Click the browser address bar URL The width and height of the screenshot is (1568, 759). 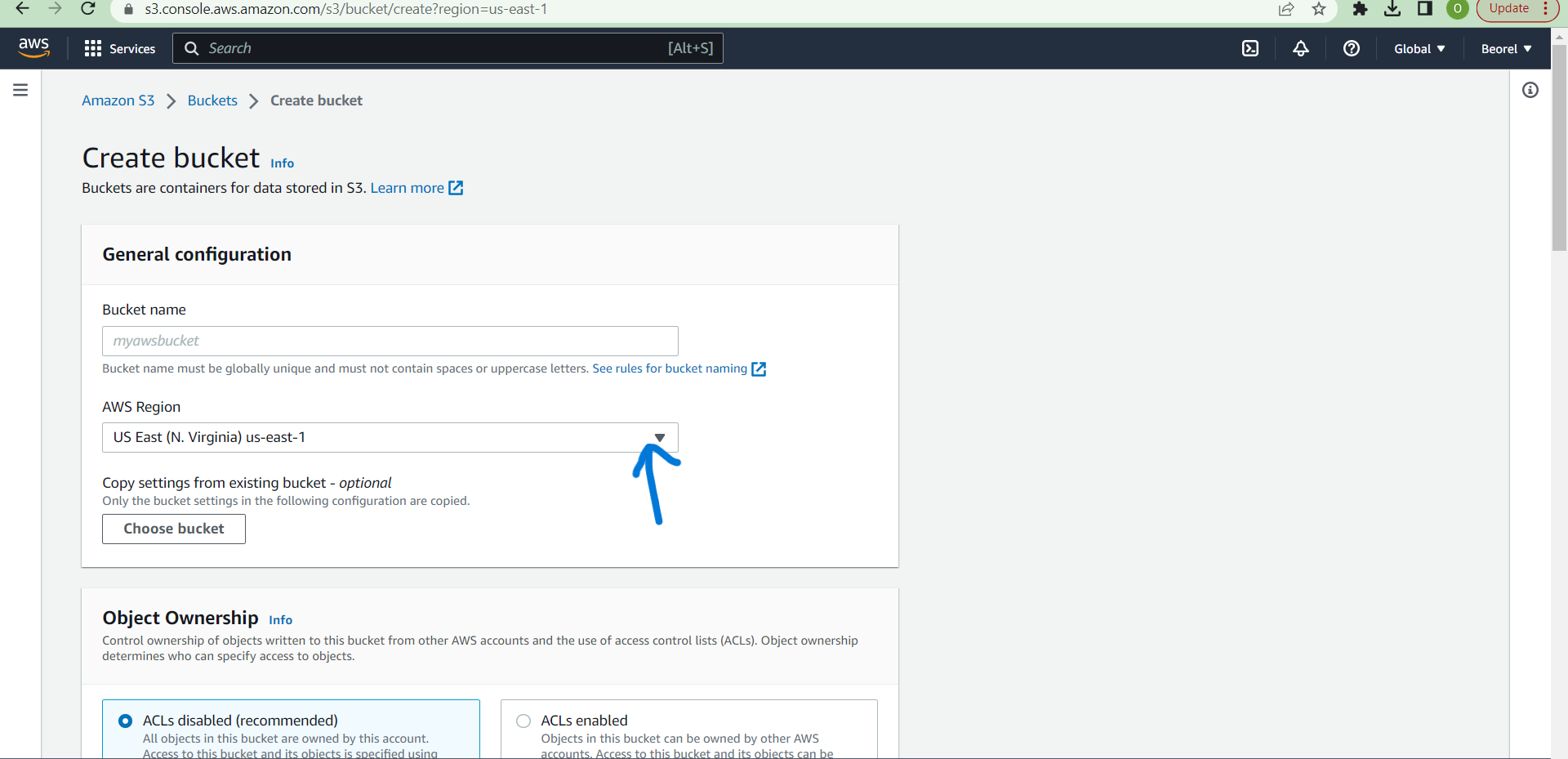[x=346, y=9]
